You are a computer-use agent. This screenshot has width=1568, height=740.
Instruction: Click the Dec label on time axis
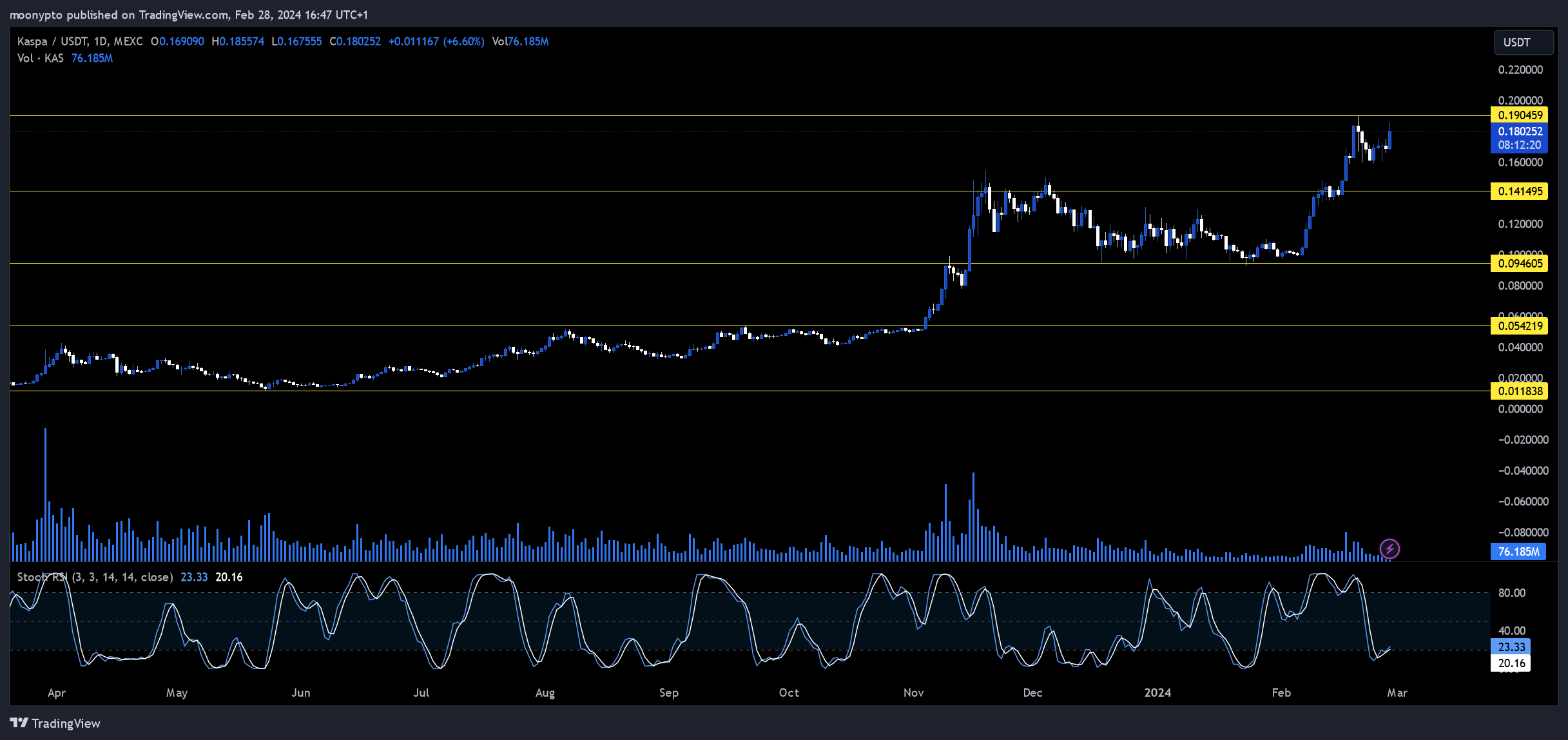(x=1032, y=693)
